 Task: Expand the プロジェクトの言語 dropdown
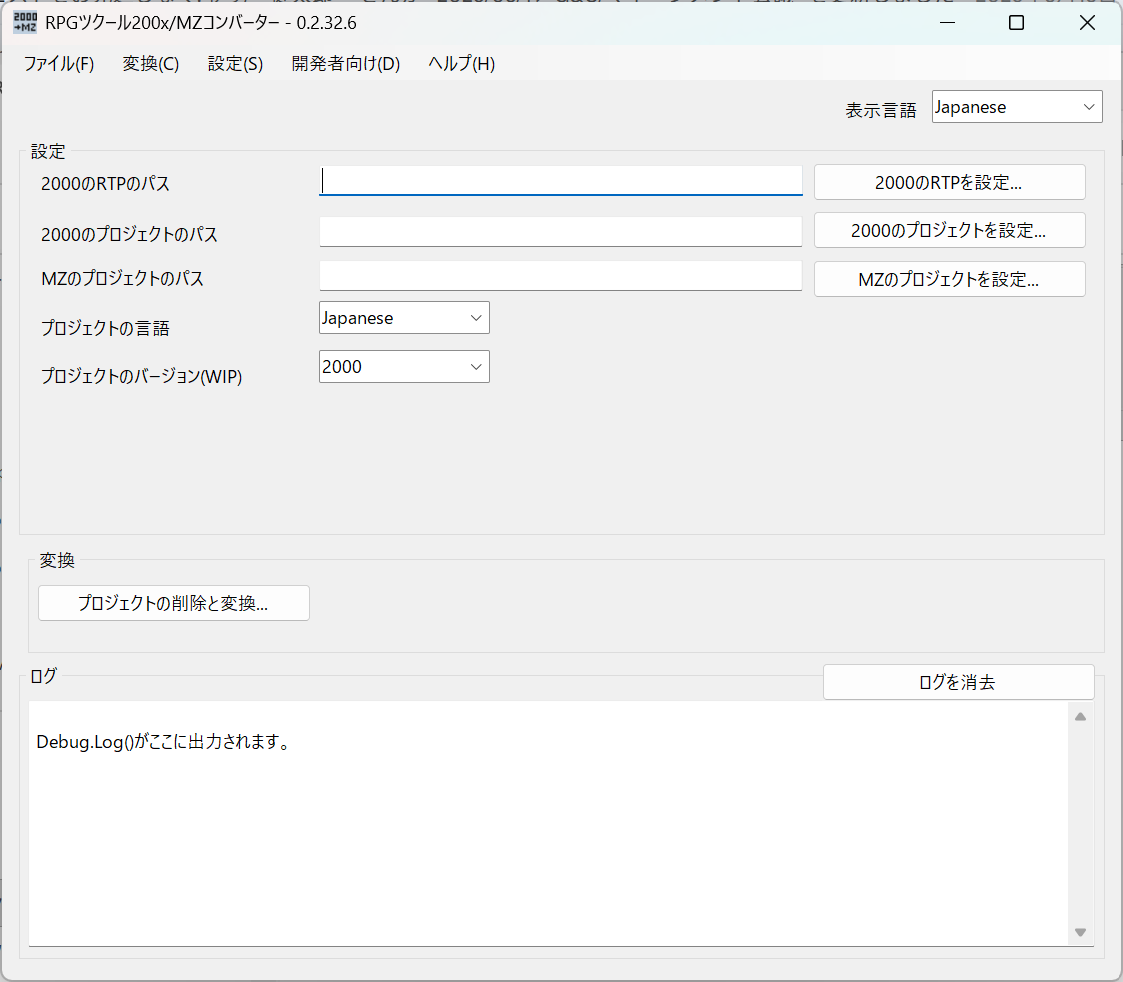click(x=404, y=317)
